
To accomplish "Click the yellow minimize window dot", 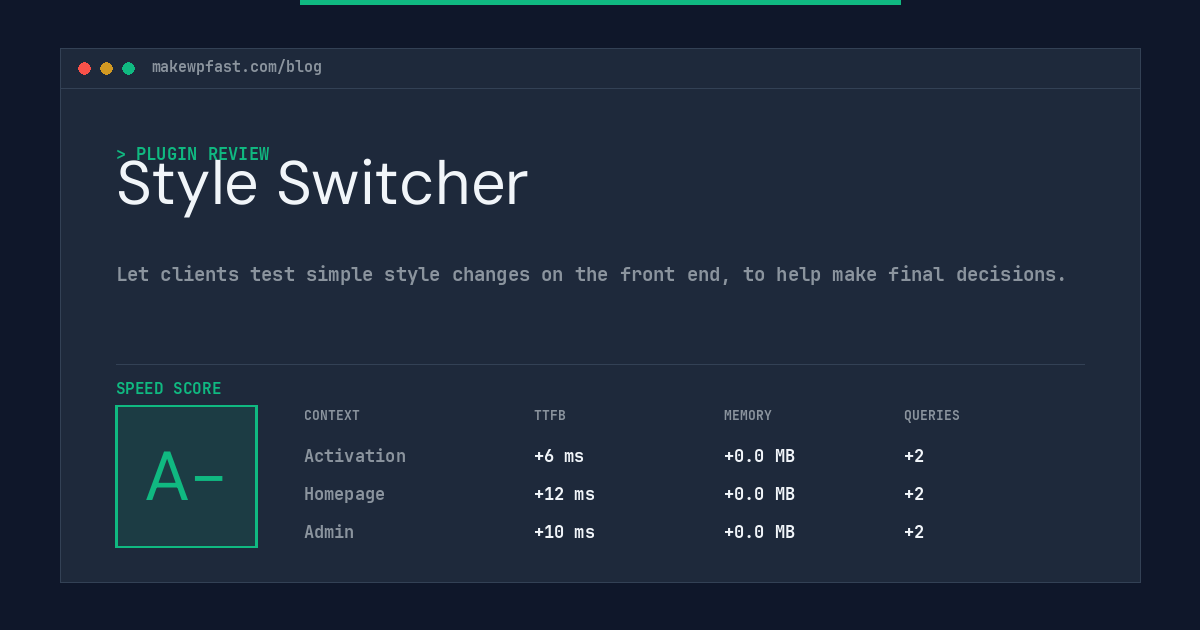I will tap(106, 68).
